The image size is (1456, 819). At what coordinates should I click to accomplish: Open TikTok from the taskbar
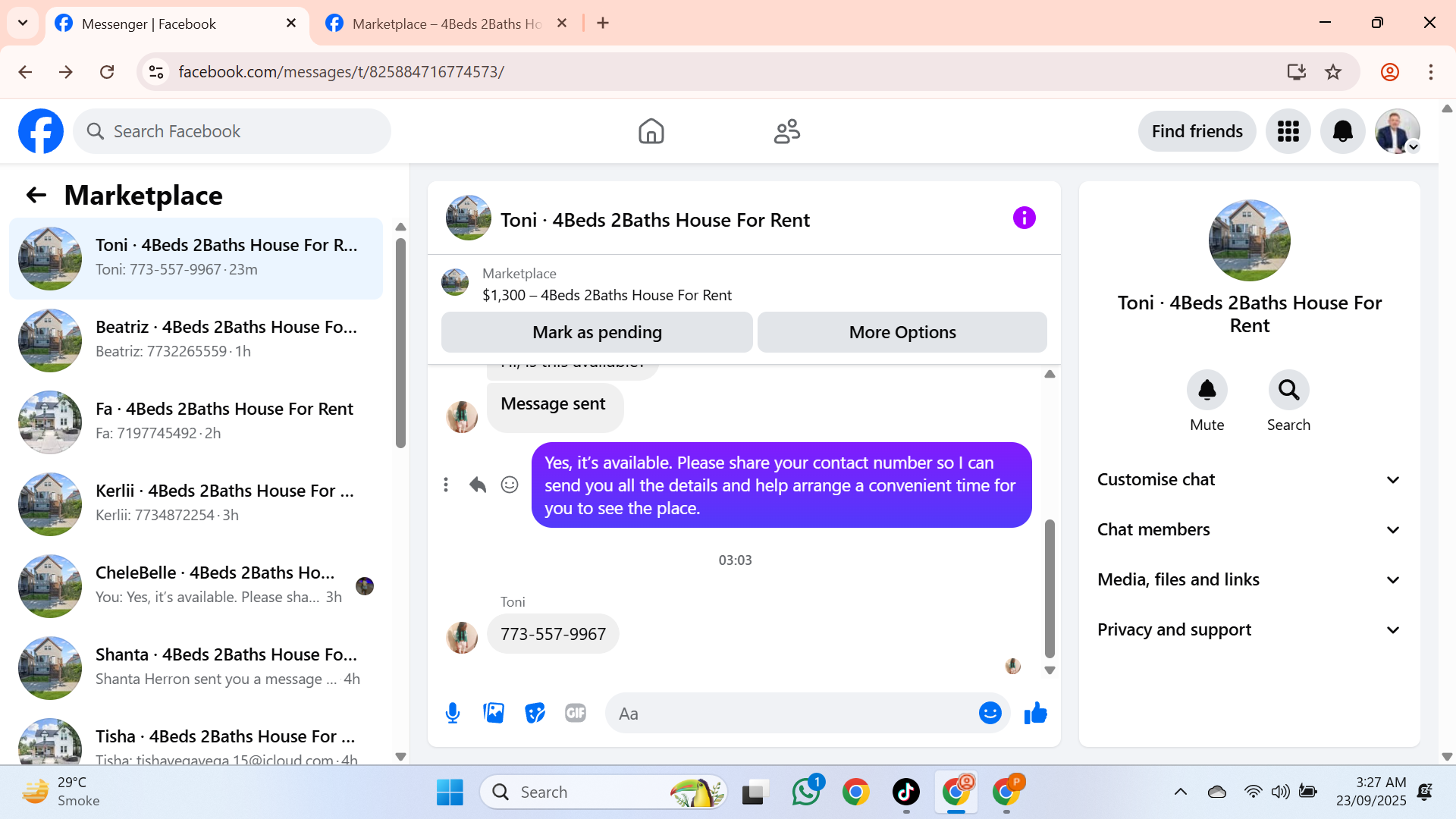coord(905,792)
